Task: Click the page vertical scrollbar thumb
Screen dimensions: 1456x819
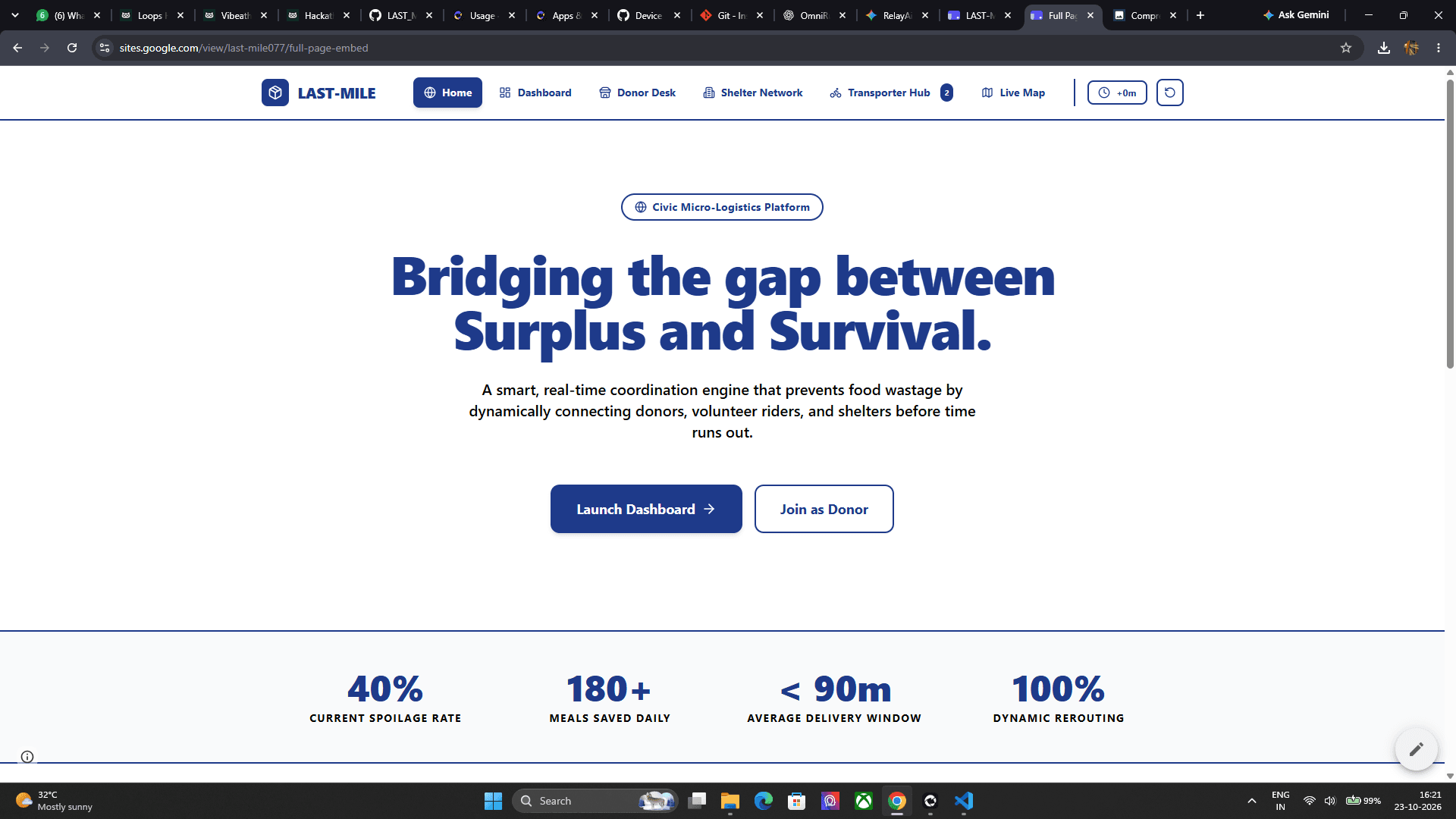Action: [1450, 224]
